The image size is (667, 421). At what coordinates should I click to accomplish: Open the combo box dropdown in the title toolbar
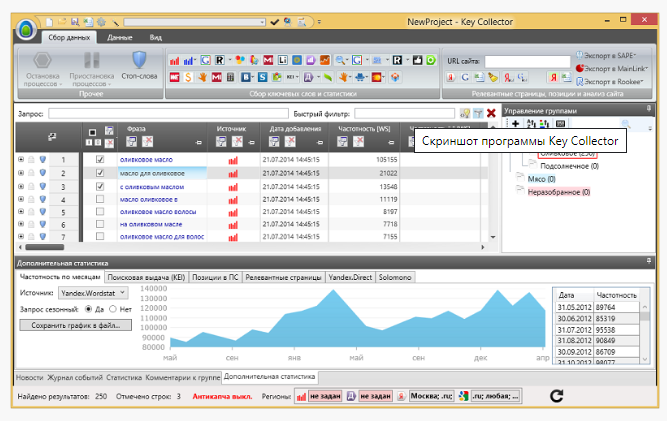coord(262,22)
